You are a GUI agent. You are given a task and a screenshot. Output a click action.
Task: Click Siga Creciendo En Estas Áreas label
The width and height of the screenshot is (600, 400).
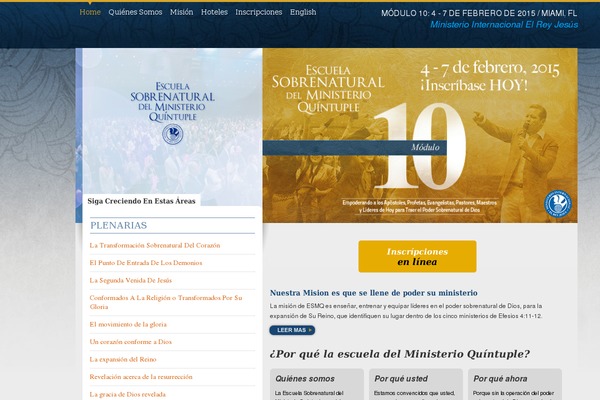pos(141,201)
